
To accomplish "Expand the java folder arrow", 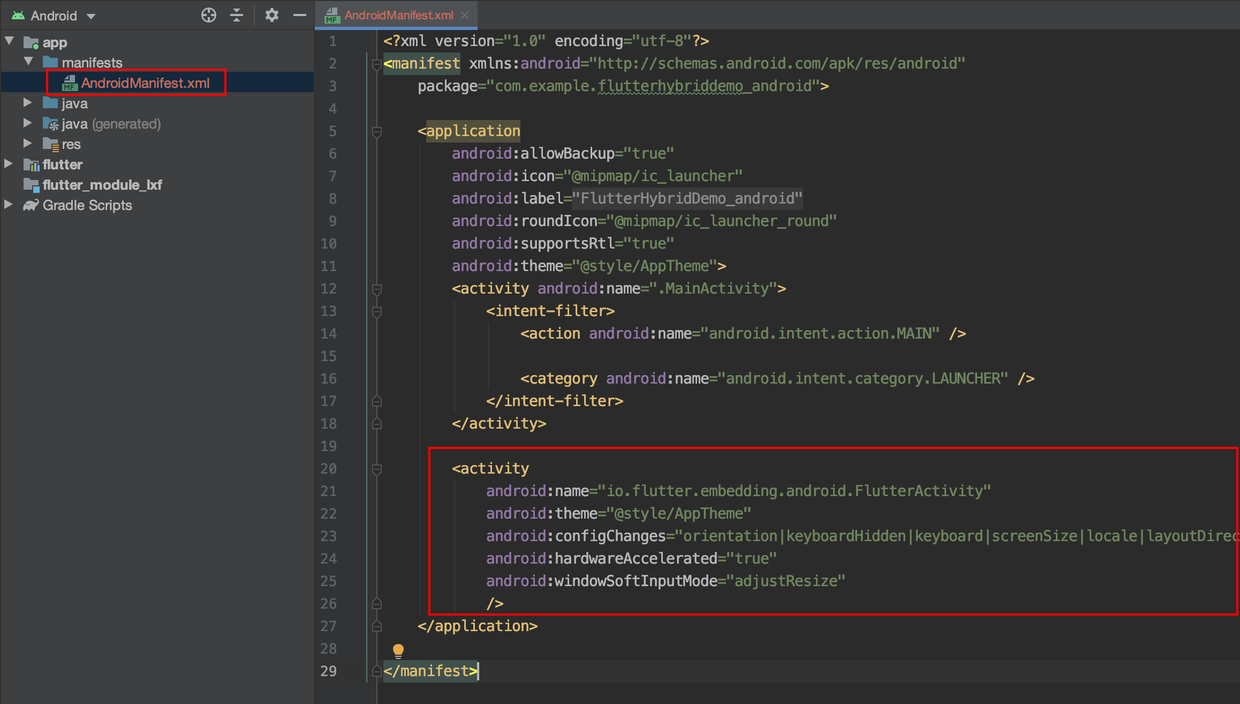I will [28, 103].
